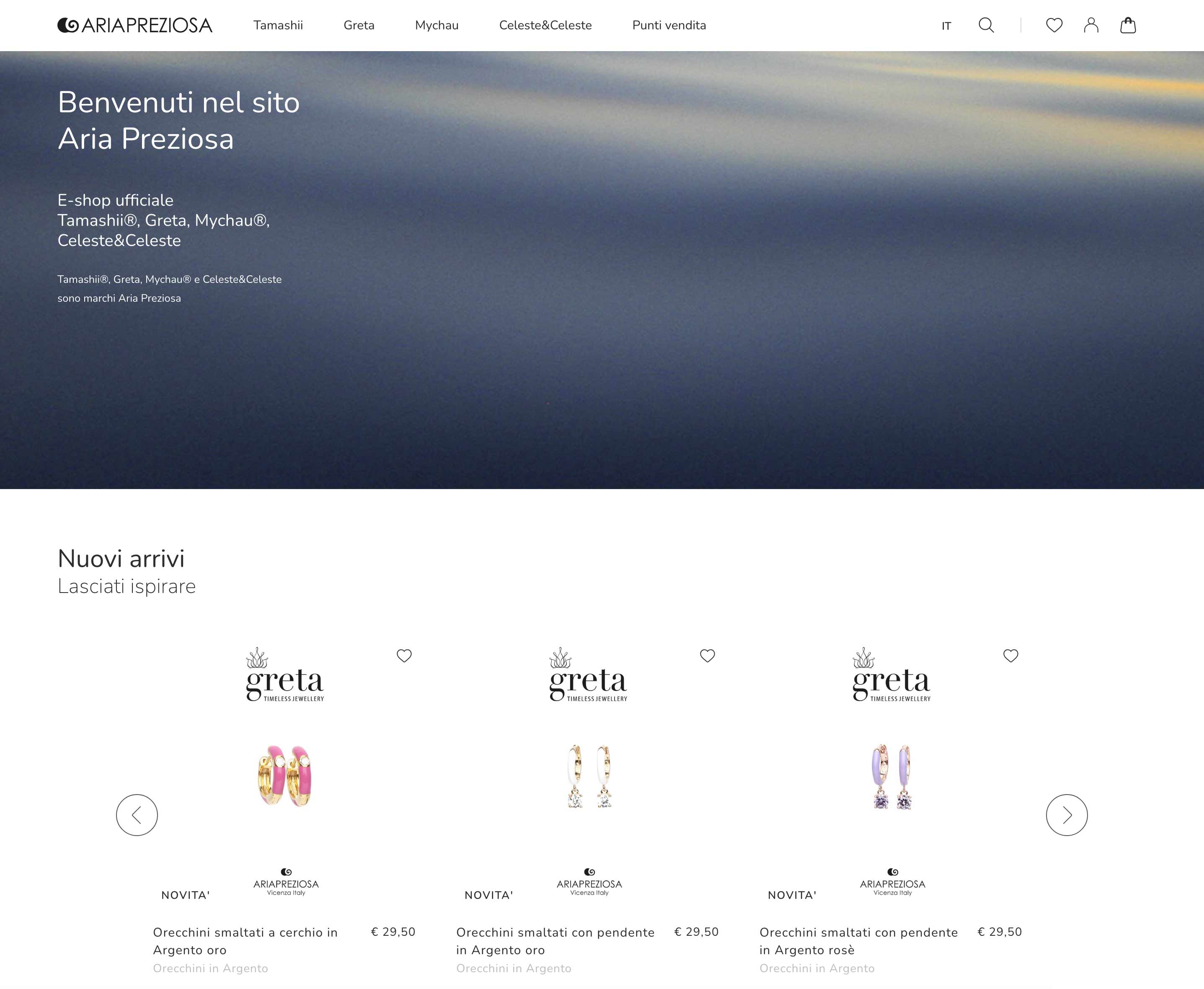This screenshot has height=989, width=1204.
Task: Favorite the pink hoop earrings via heart
Action: coord(404,656)
